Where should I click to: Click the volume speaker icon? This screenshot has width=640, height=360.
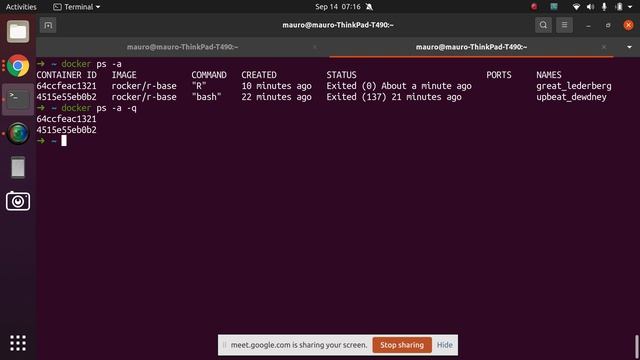click(590, 7)
